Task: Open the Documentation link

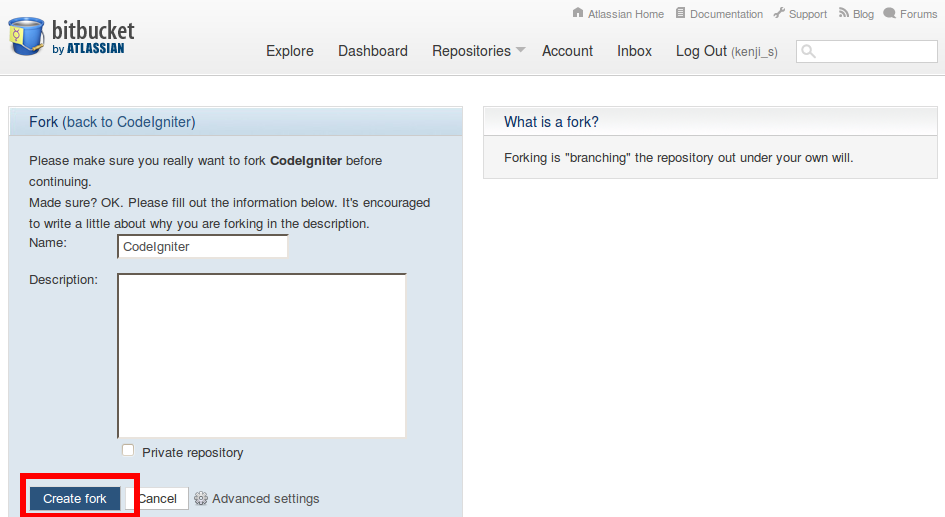Action: 726,14
